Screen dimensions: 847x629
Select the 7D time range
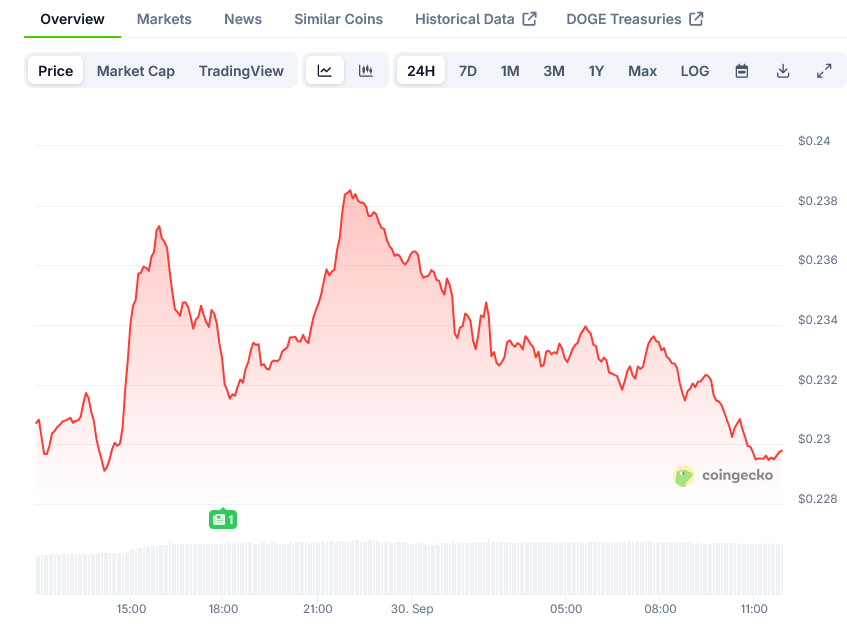pyautogui.click(x=467, y=71)
